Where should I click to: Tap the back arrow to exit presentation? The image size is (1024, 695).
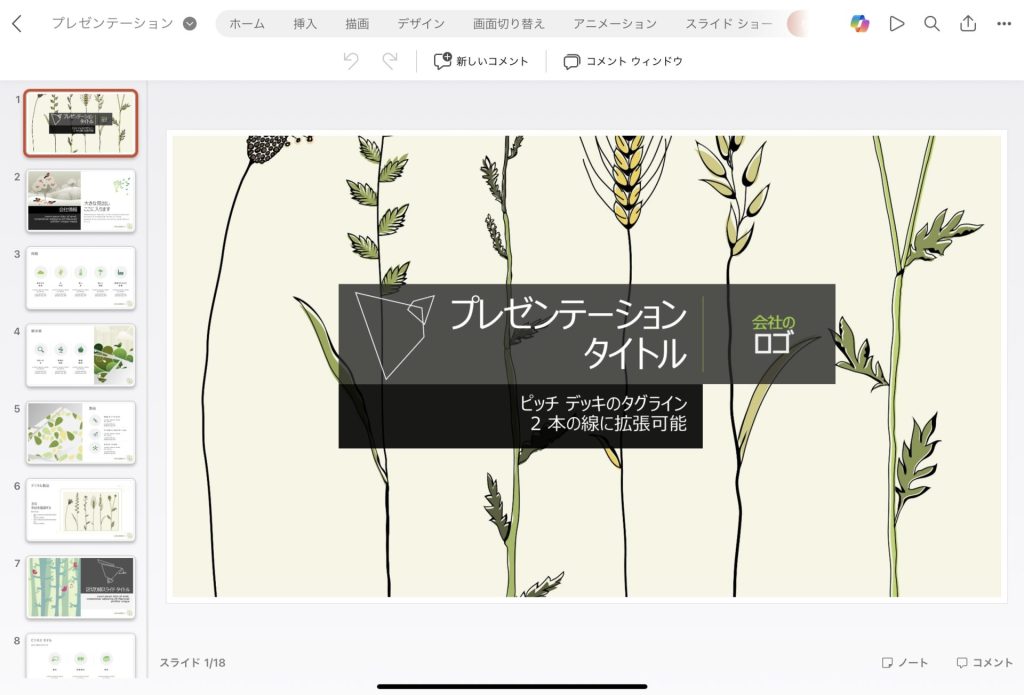click(x=17, y=24)
